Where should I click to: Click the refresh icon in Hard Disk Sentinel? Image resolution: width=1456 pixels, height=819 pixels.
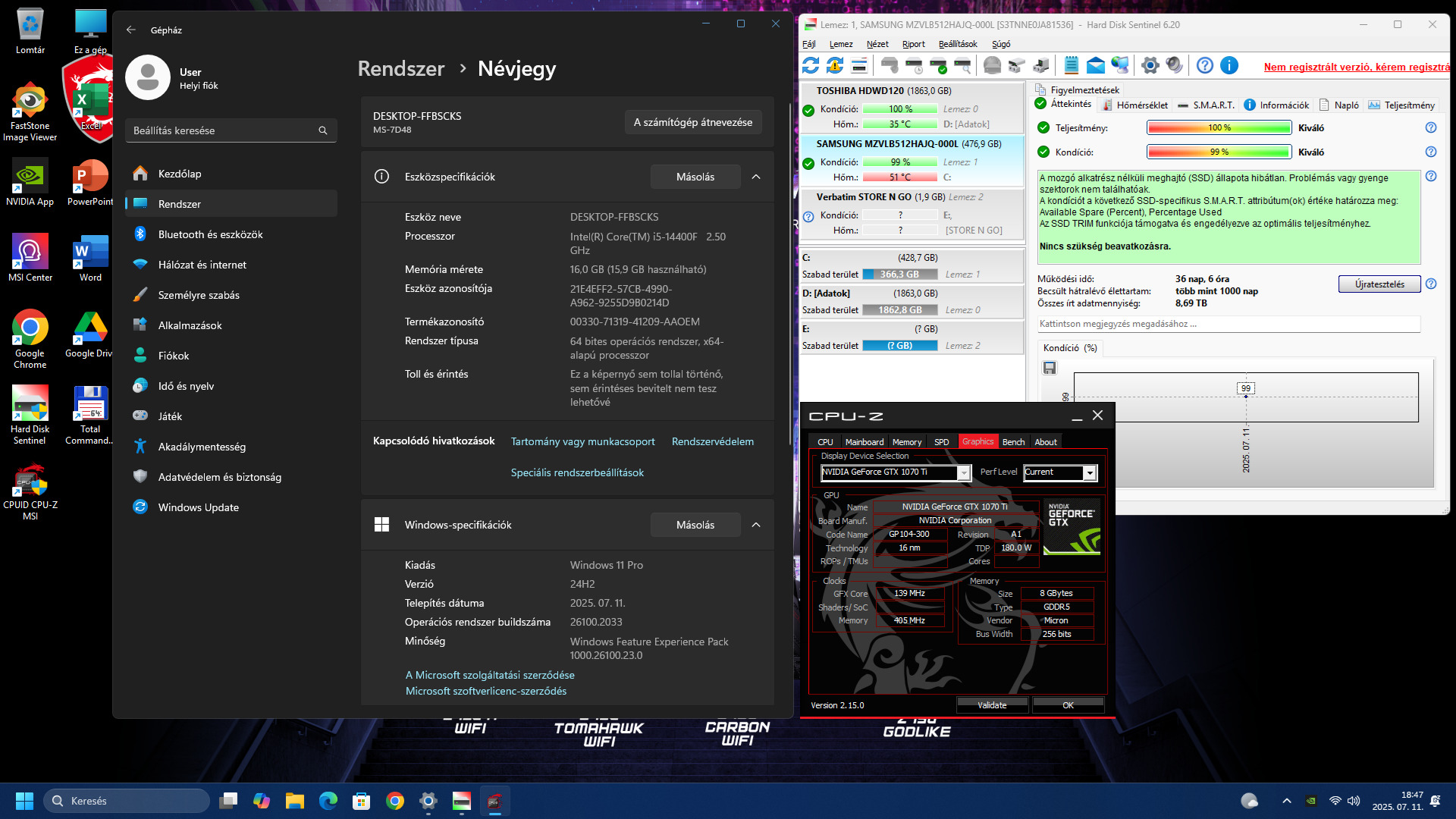click(x=811, y=66)
